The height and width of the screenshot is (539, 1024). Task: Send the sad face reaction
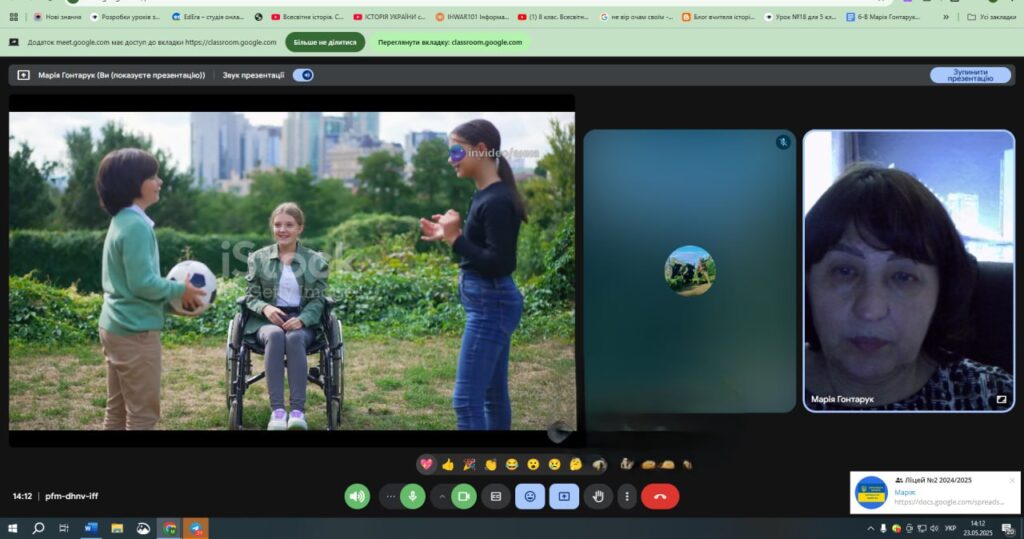[554, 465]
